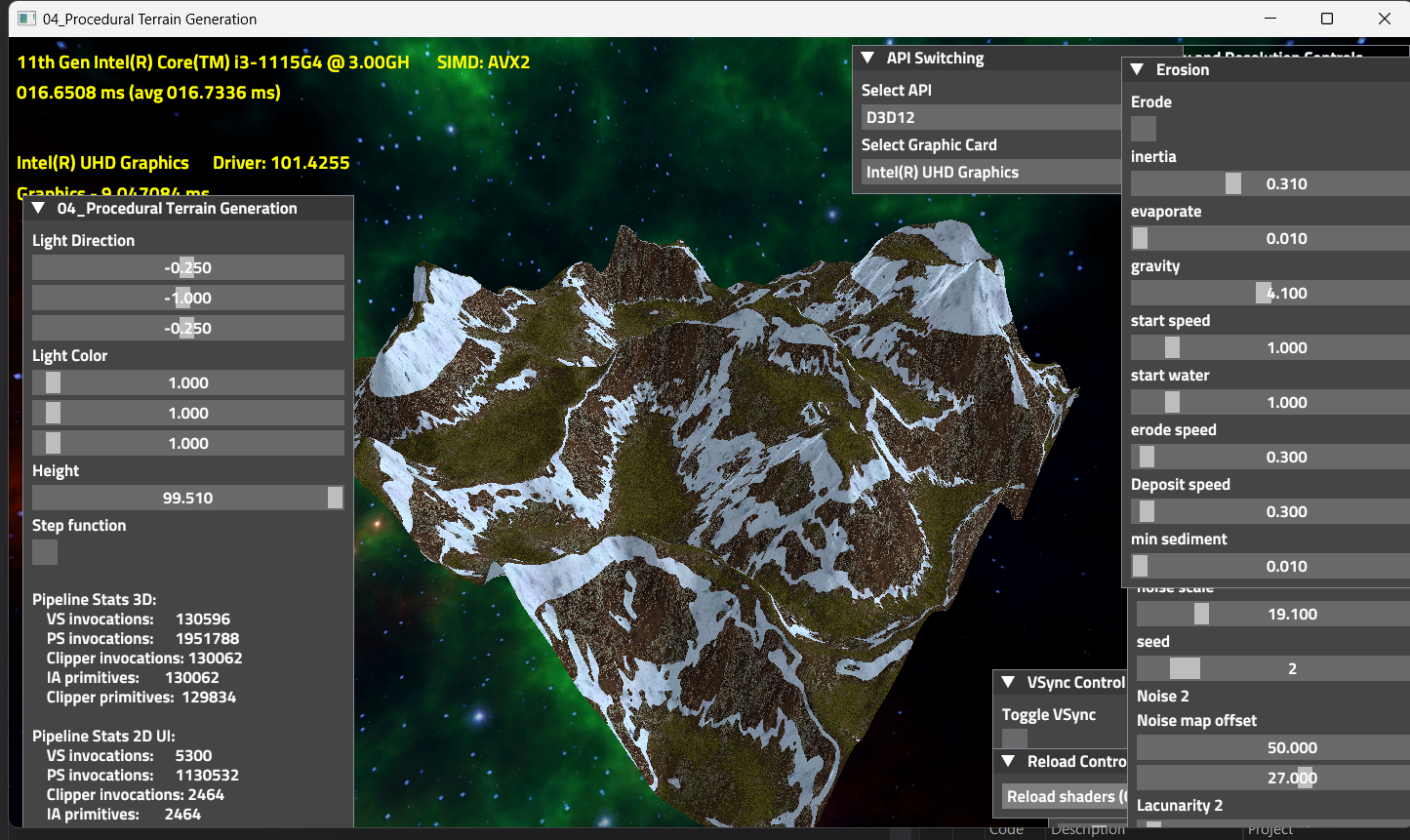Toggle the VSync checkbox
Viewport: 1410px width, 840px height.
(x=1015, y=740)
